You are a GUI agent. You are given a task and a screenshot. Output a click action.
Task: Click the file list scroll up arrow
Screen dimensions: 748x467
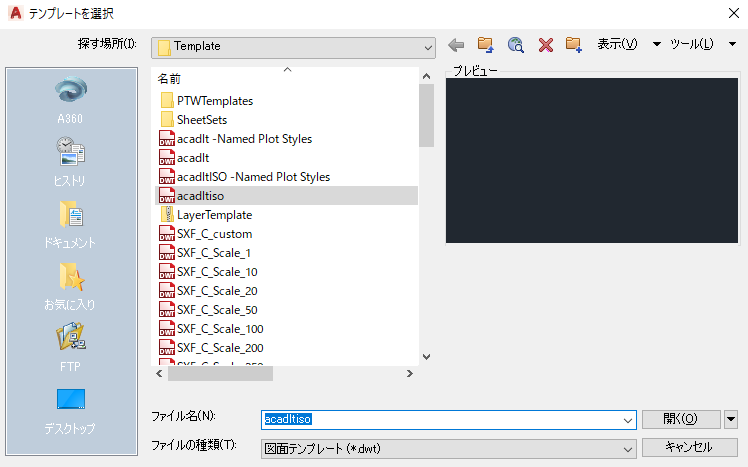(x=426, y=76)
